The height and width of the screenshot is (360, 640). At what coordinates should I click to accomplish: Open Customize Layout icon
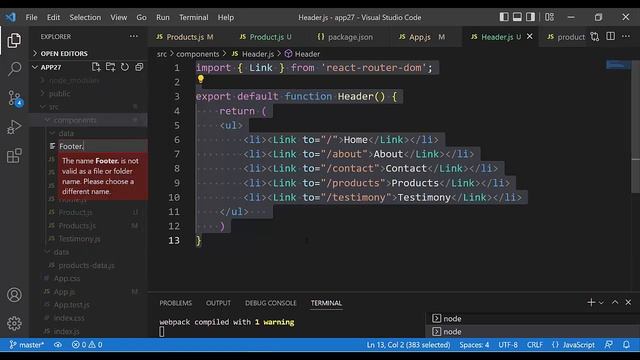(549, 17)
